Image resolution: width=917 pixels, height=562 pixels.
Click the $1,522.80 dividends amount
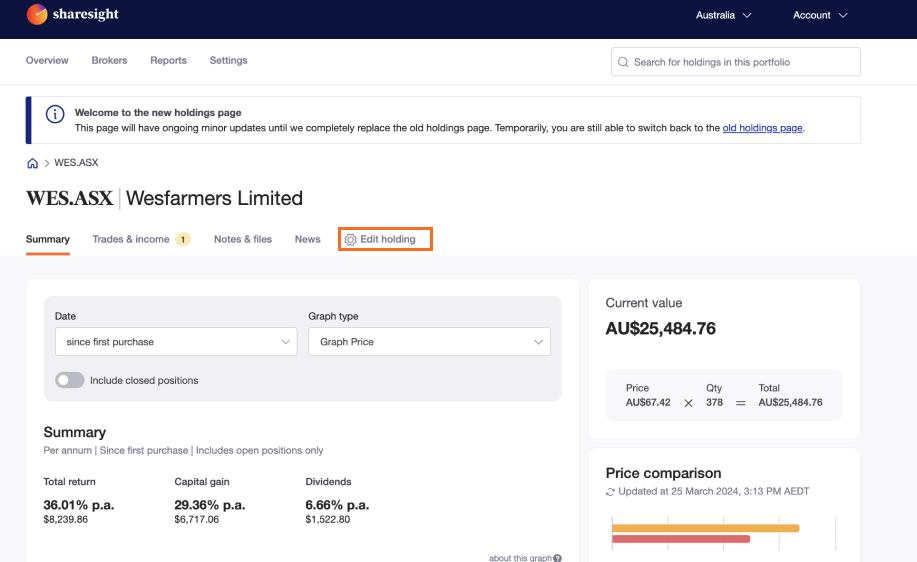[x=328, y=519]
